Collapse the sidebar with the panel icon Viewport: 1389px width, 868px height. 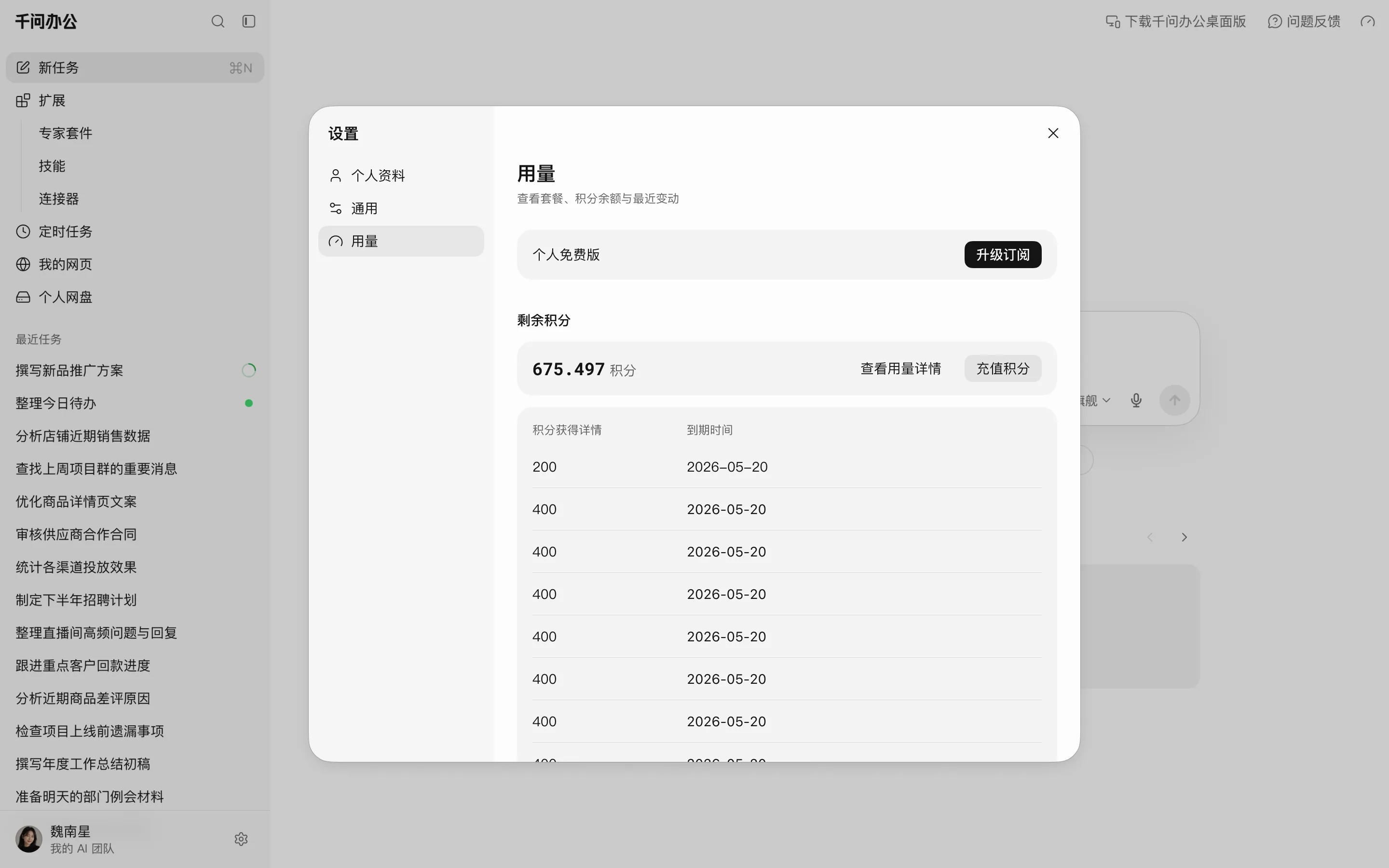tap(248, 21)
